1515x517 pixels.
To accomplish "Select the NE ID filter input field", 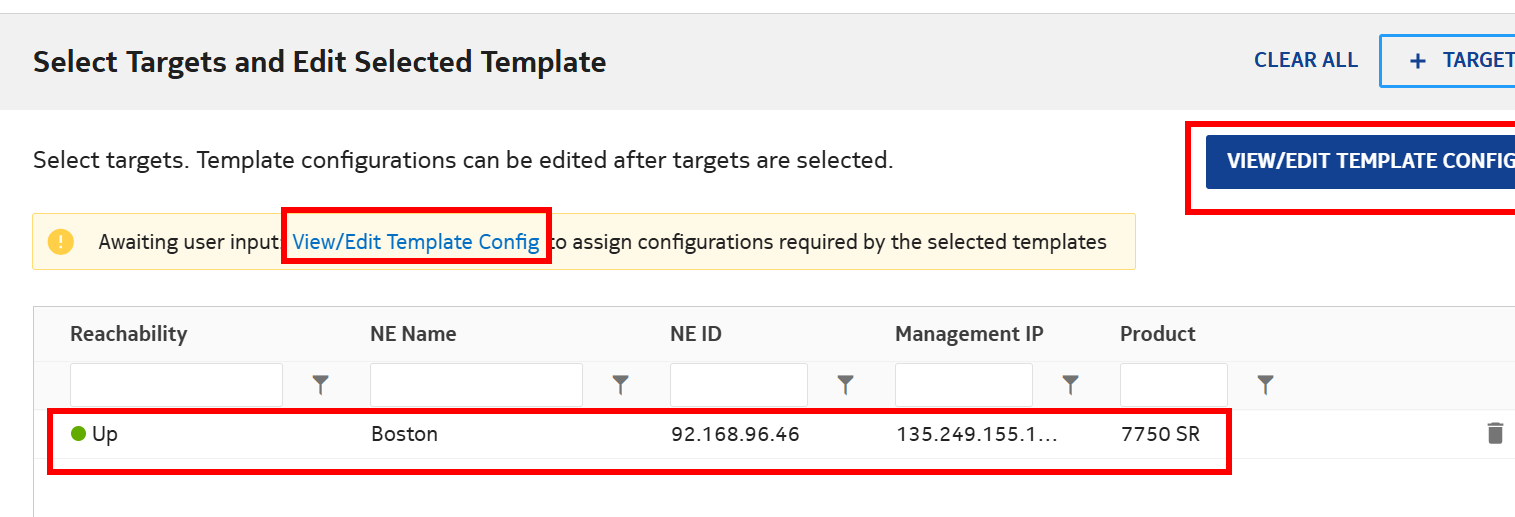I will click(738, 385).
